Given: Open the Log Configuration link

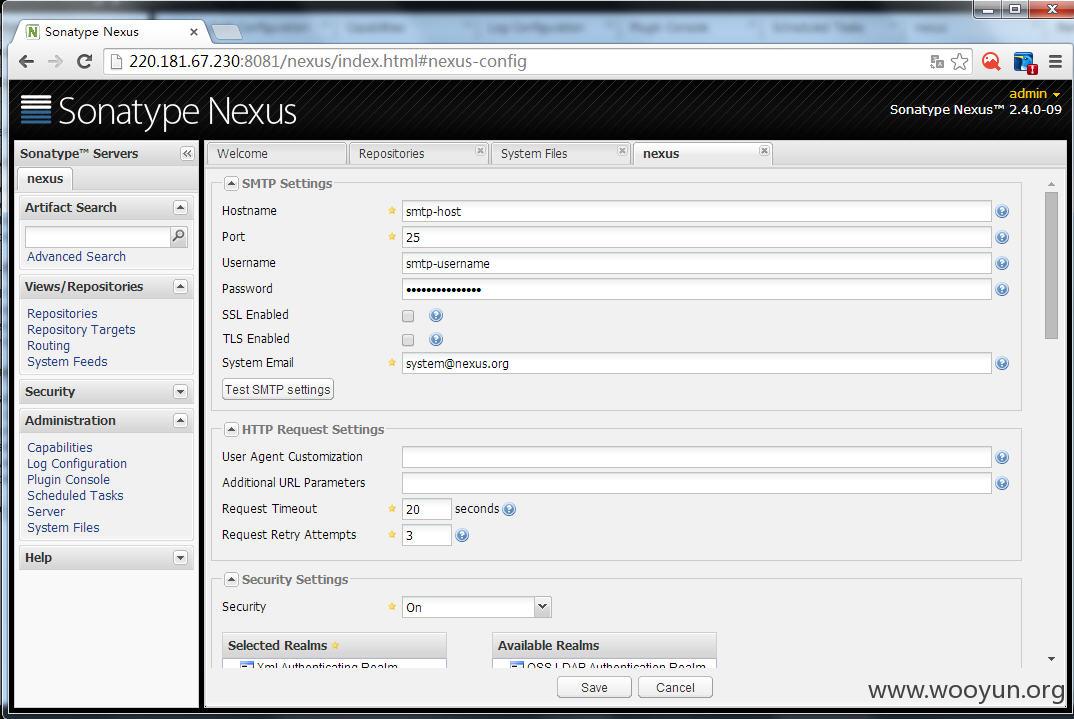Looking at the screenshot, I should click(x=77, y=464).
